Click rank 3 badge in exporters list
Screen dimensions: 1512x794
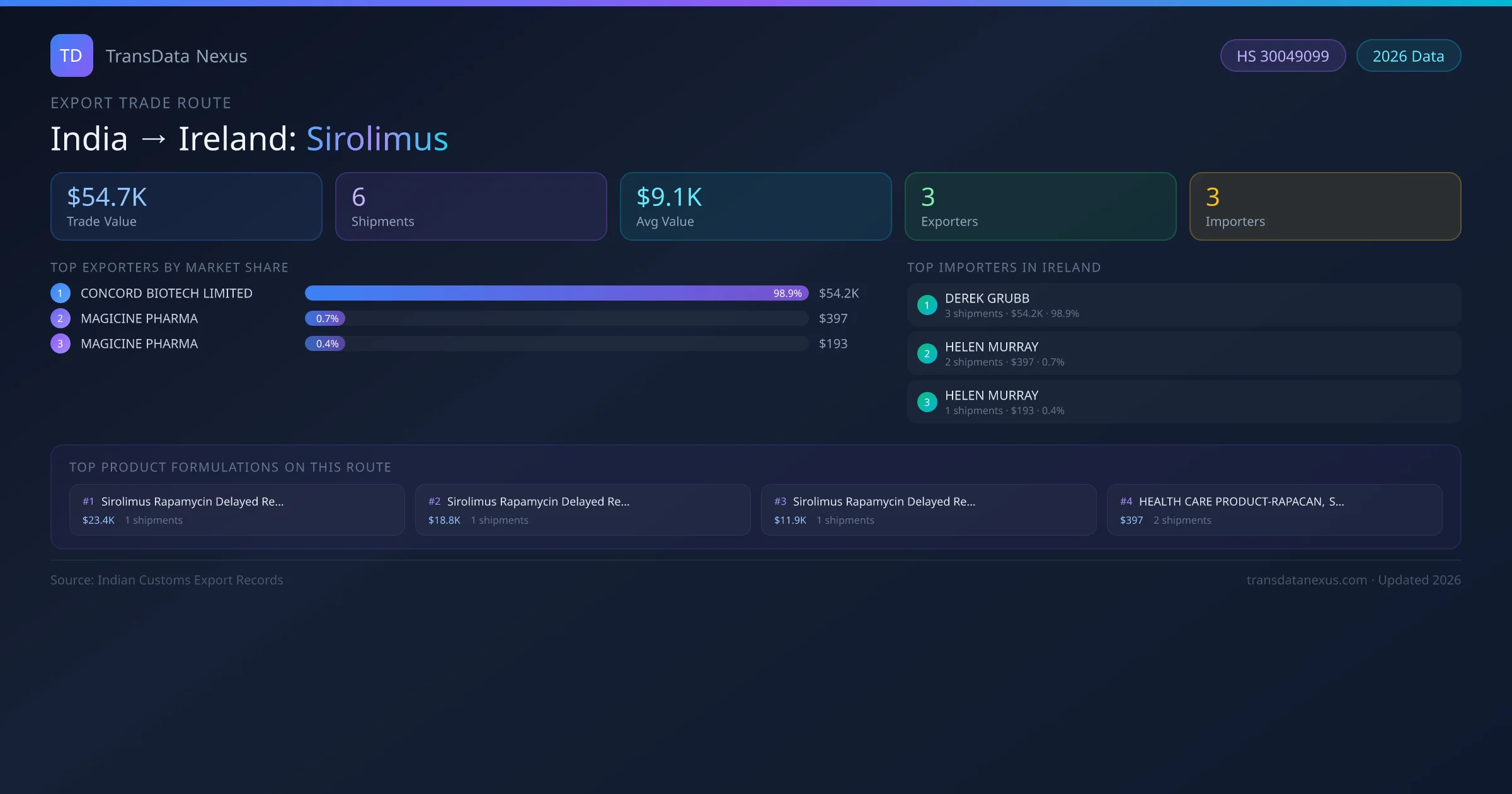(60, 343)
